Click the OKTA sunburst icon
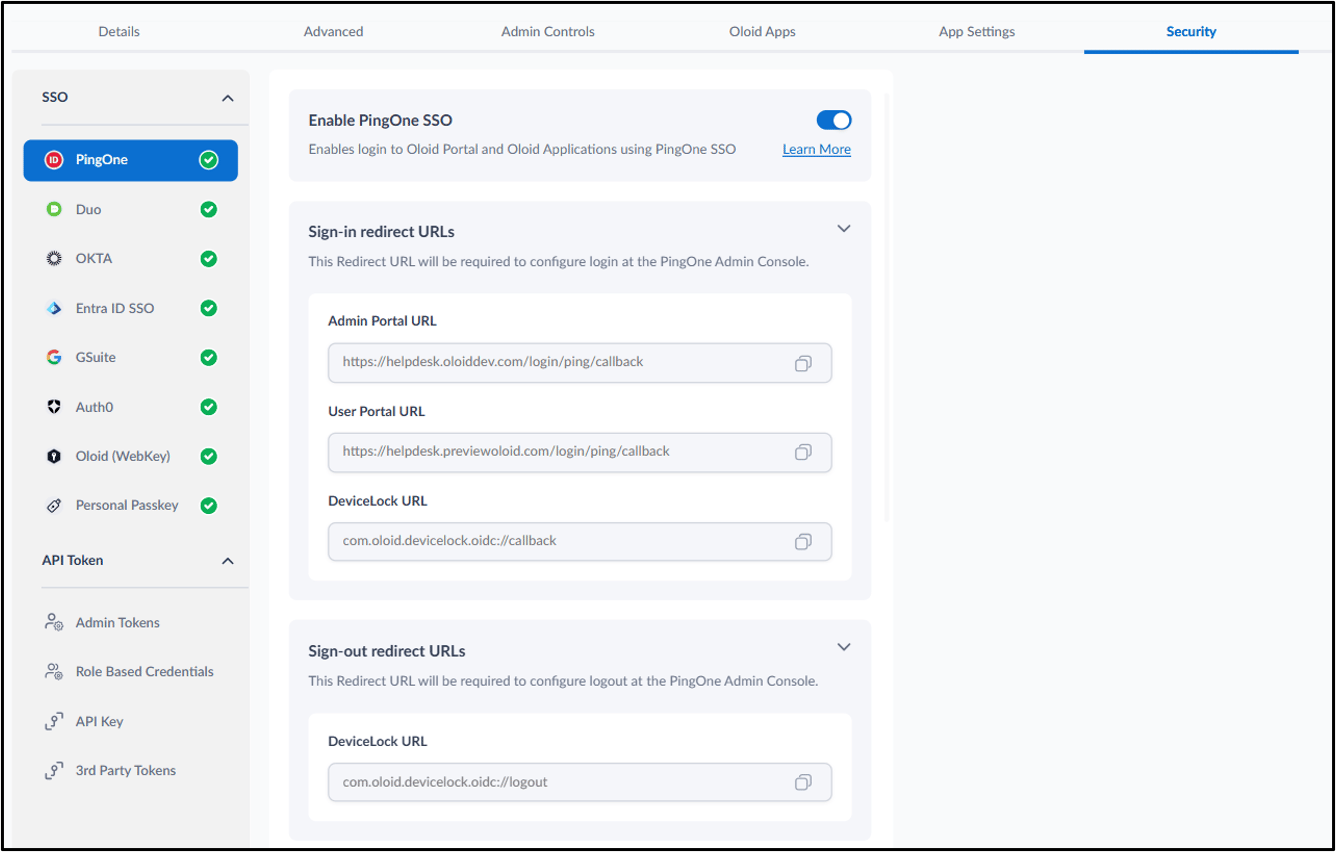This screenshot has height=852, width=1336. tap(54, 258)
